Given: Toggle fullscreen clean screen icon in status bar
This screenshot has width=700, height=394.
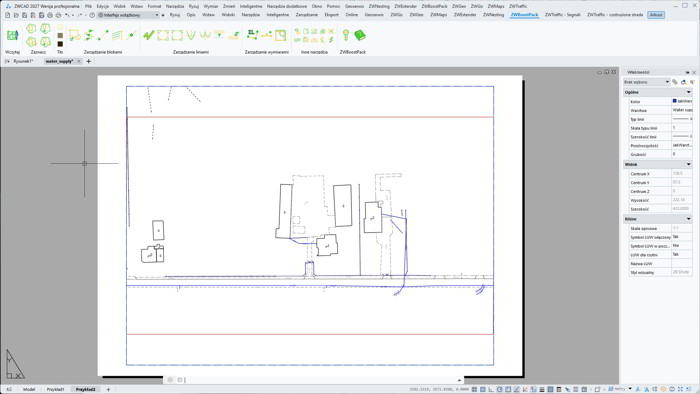Looking at the screenshot, I should click(680, 390).
